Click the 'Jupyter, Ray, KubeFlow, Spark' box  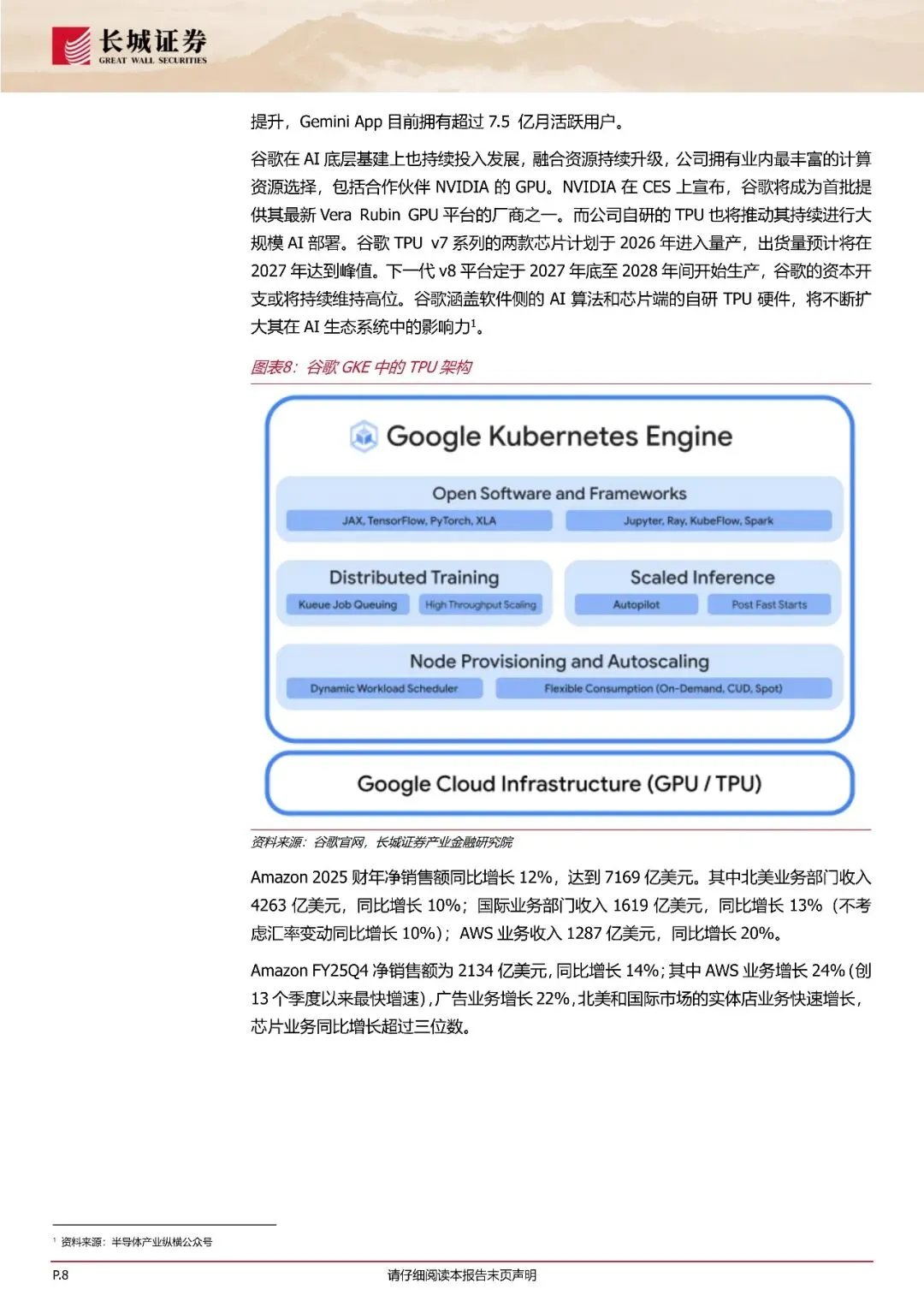(698, 520)
